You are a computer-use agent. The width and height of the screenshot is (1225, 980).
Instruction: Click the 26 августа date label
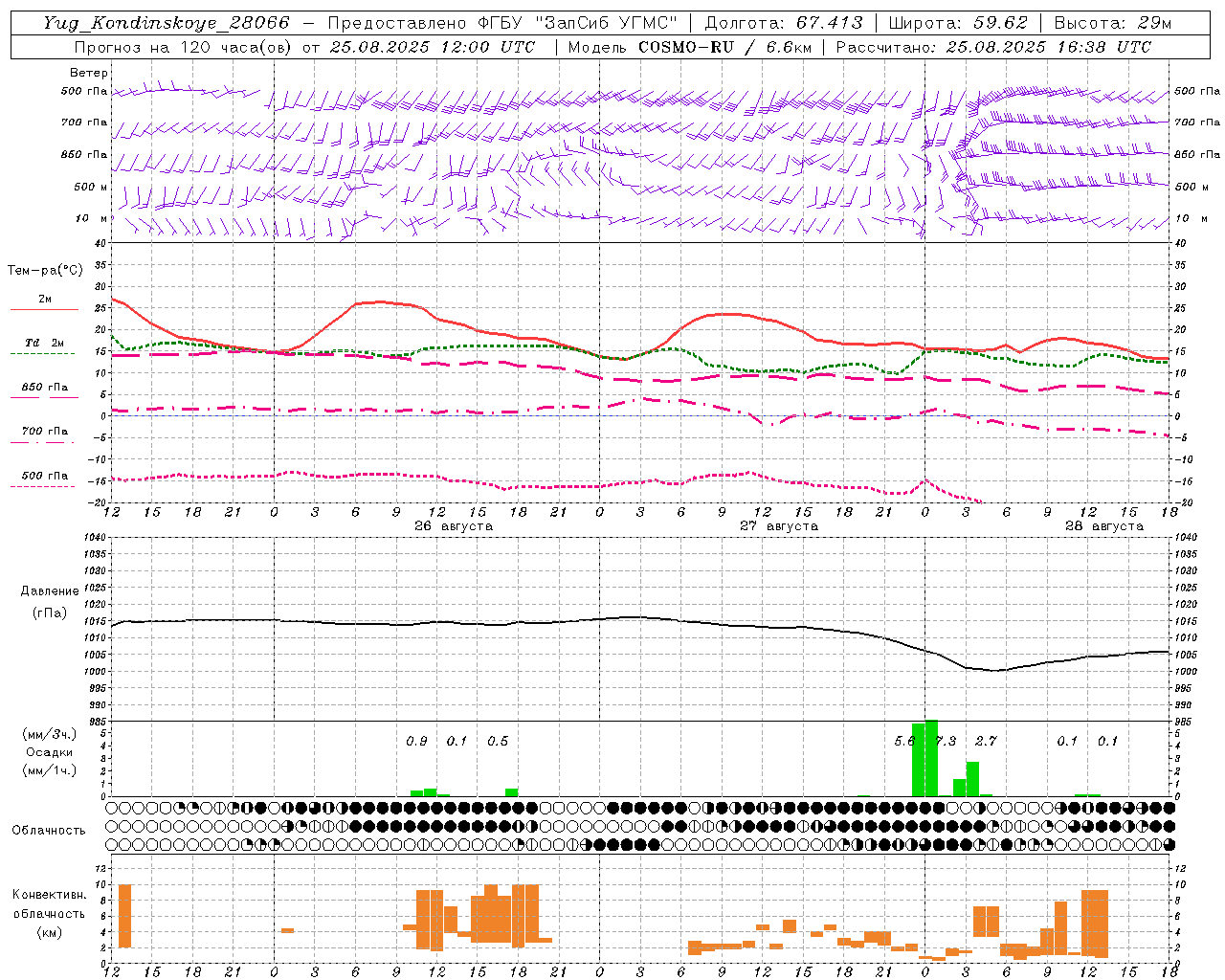pyautogui.click(x=454, y=526)
